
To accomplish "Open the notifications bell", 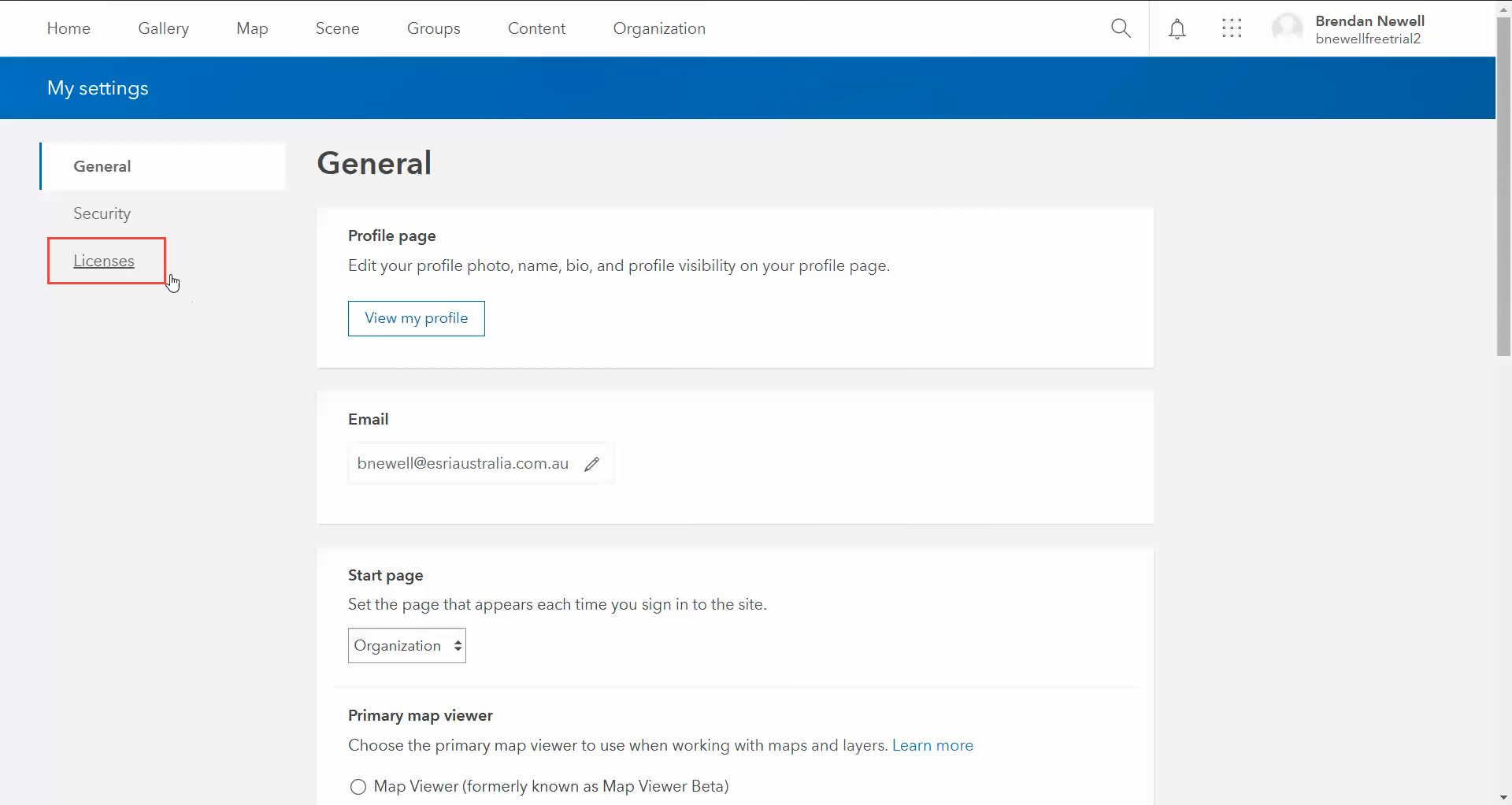I will [1177, 29].
